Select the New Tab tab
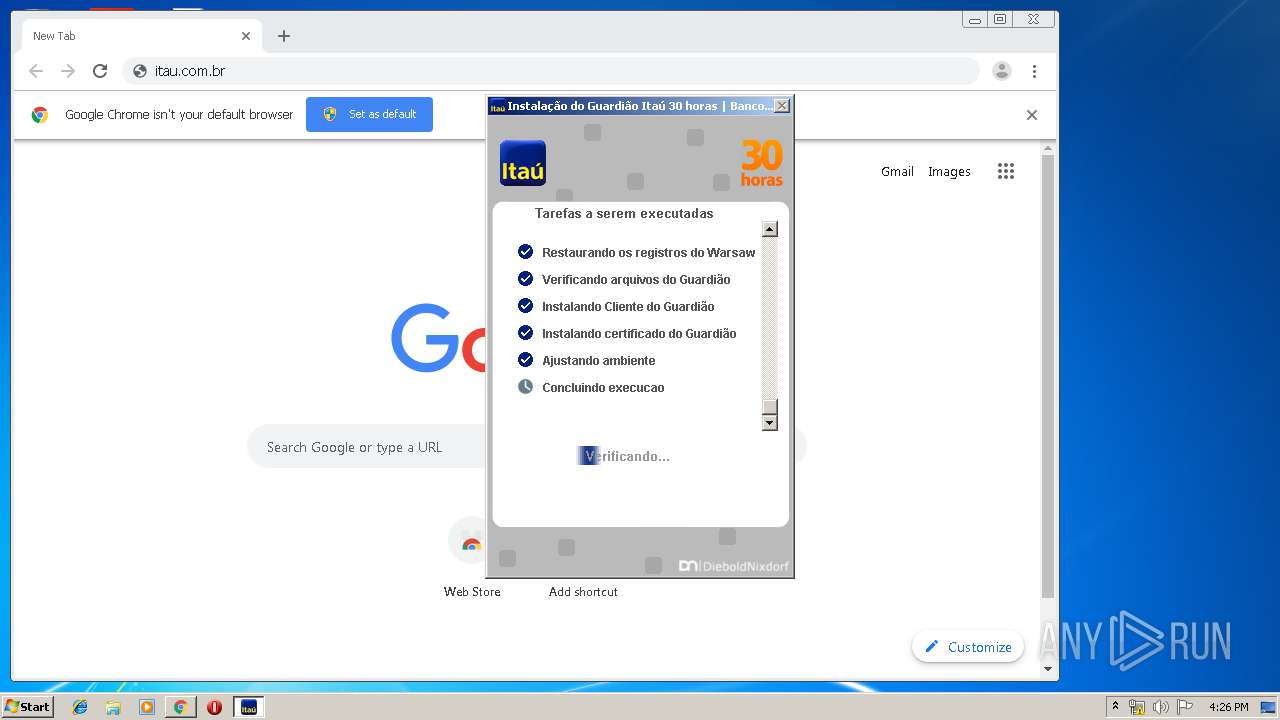 pyautogui.click(x=140, y=36)
